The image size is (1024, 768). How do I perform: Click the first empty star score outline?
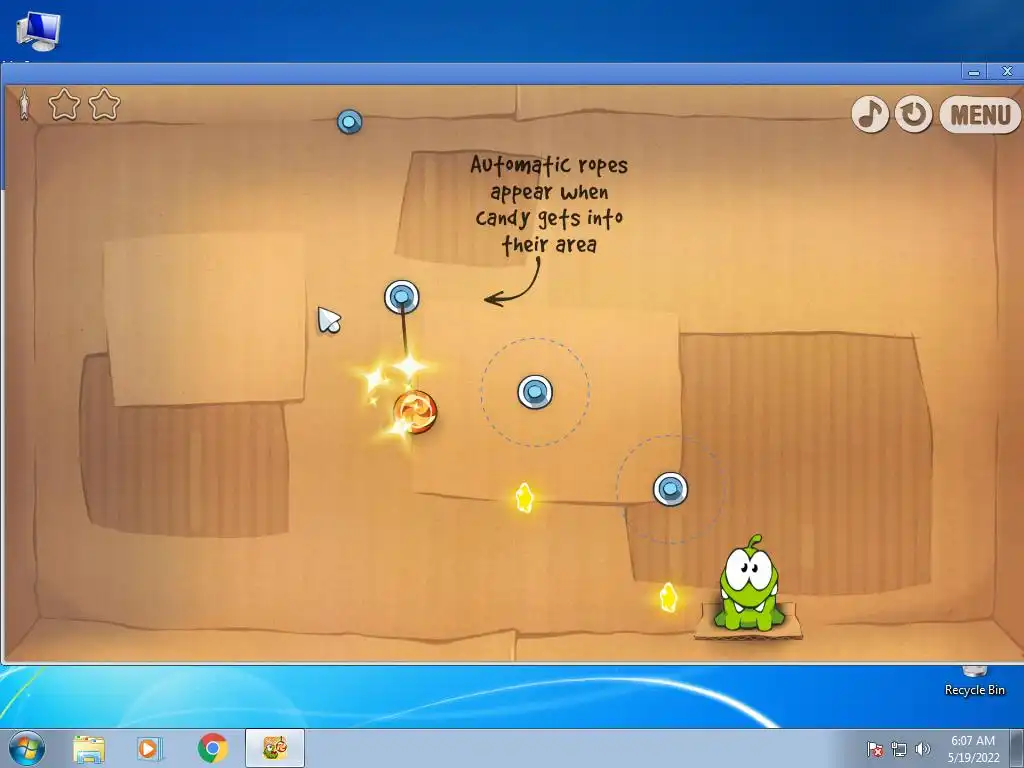pos(64,104)
